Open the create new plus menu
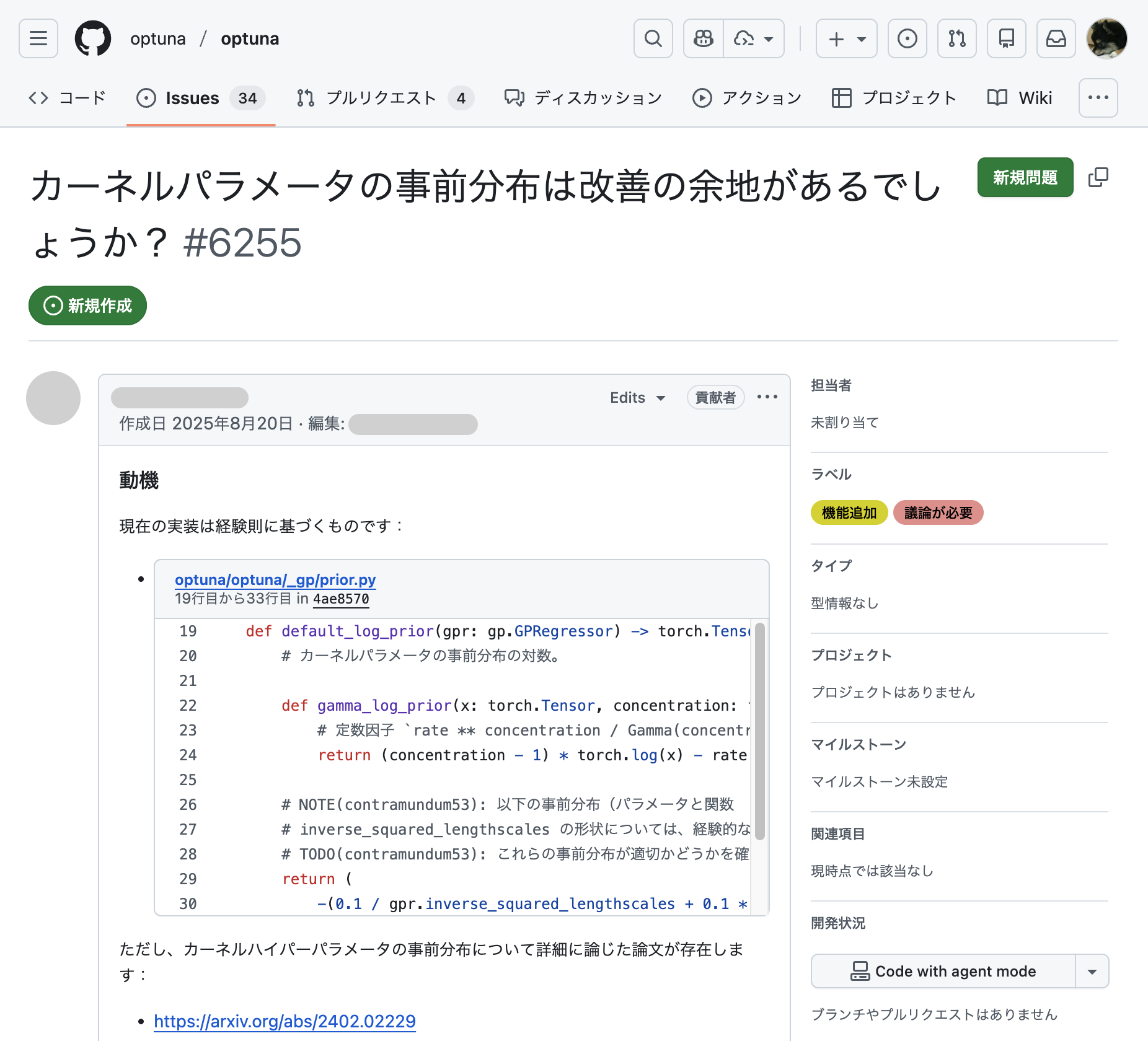 point(847,38)
